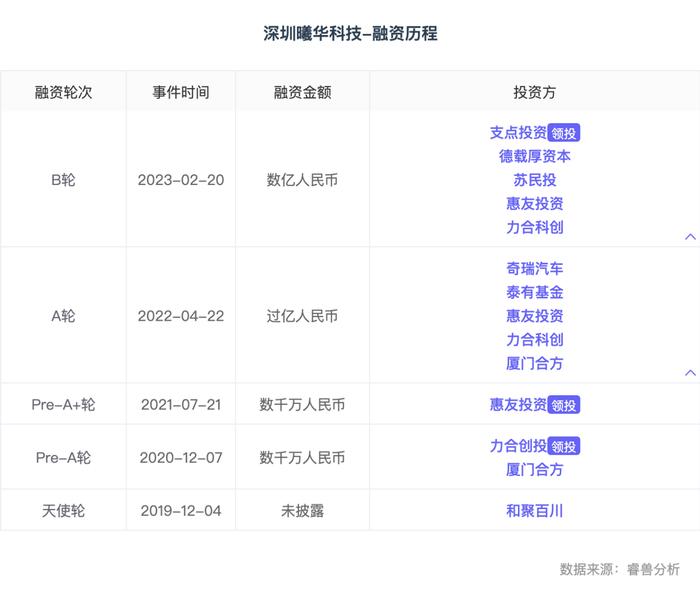Click the amount 过亿人民币
The height and width of the screenshot is (606, 700).
pyautogui.click(x=302, y=316)
